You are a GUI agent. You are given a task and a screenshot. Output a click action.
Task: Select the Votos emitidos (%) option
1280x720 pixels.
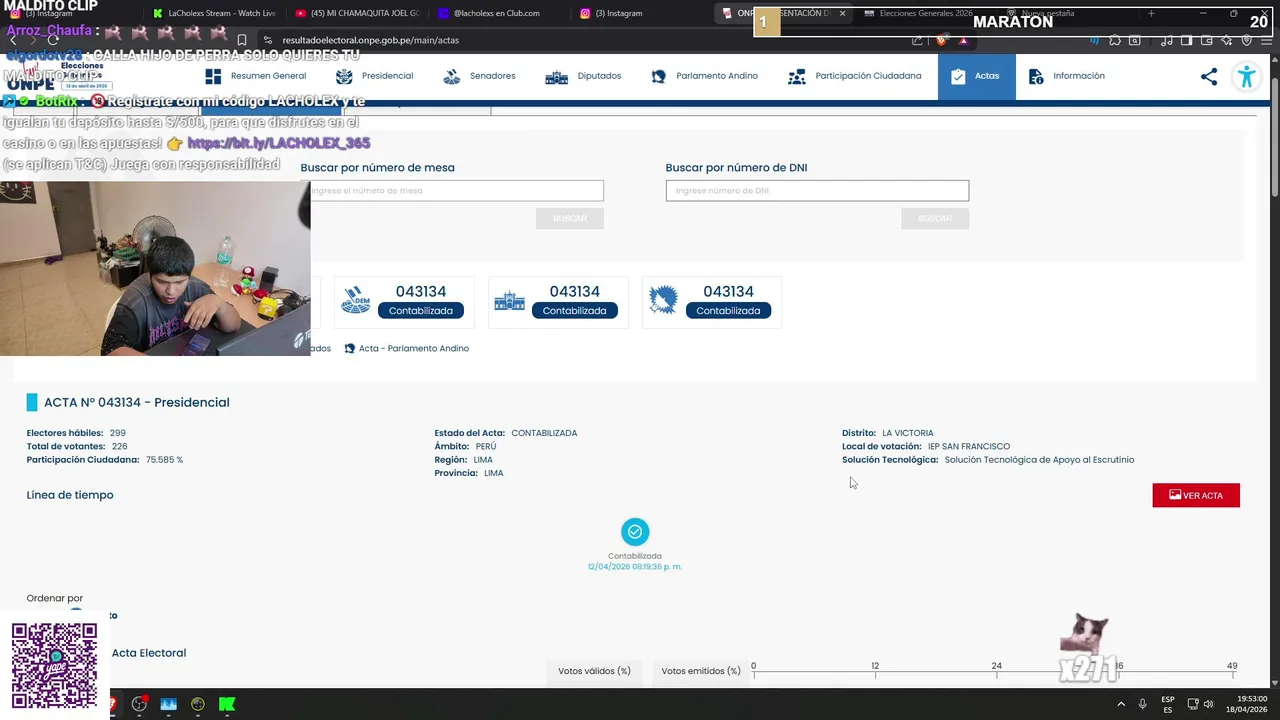pos(701,671)
